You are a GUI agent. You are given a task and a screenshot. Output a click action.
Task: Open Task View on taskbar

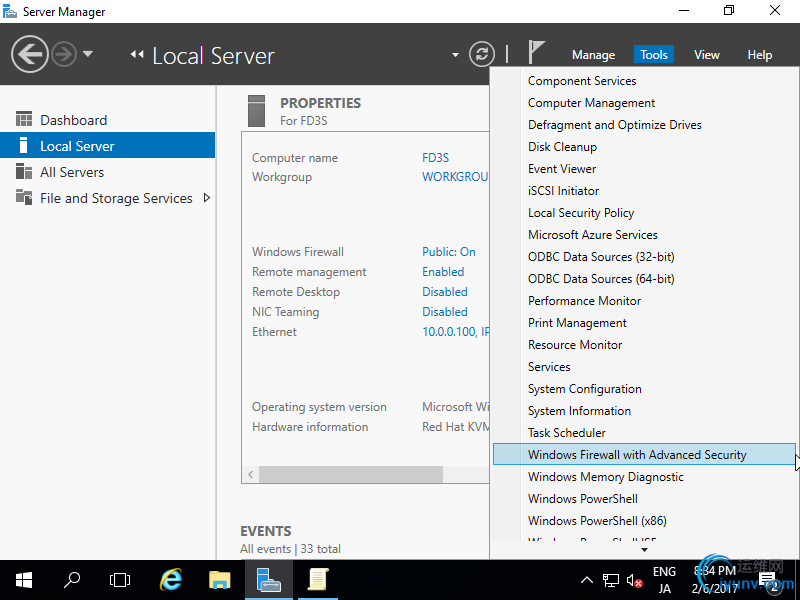click(x=120, y=580)
